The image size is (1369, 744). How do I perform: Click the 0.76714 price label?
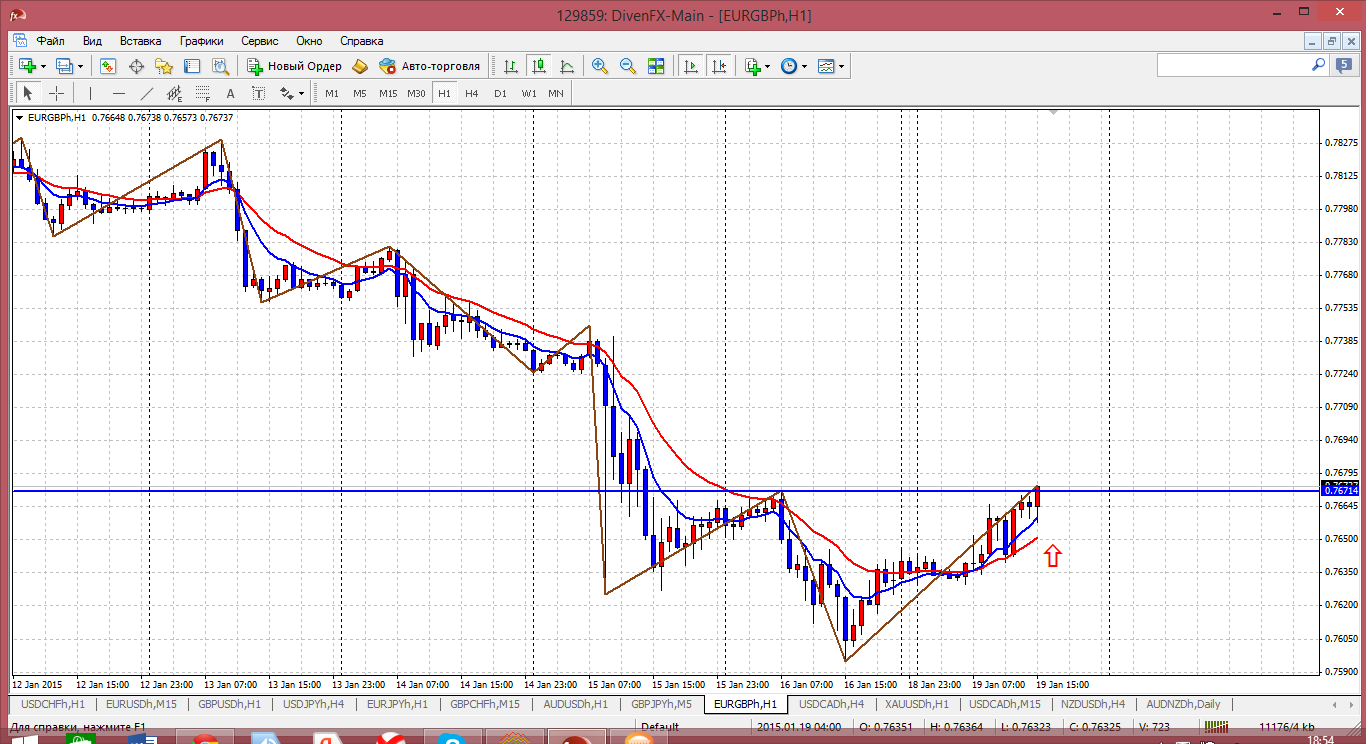[x=1340, y=491]
